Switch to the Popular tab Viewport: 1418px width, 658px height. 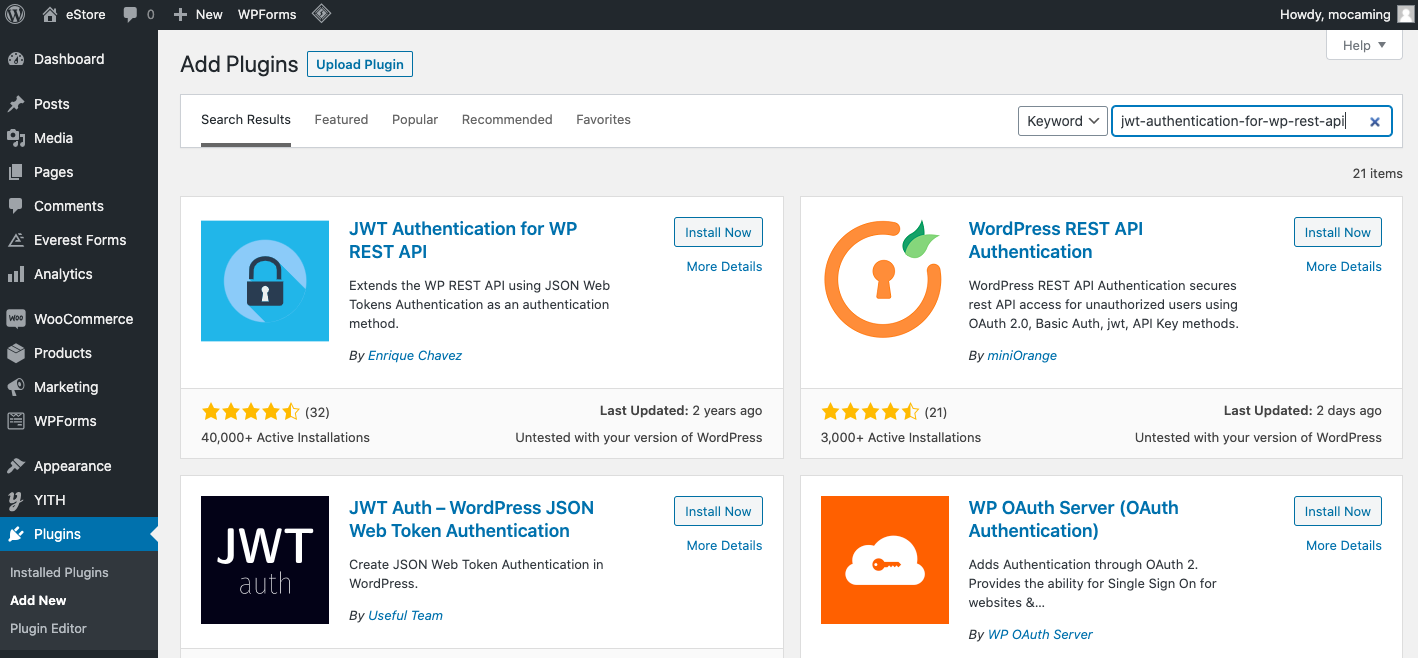(x=415, y=119)
